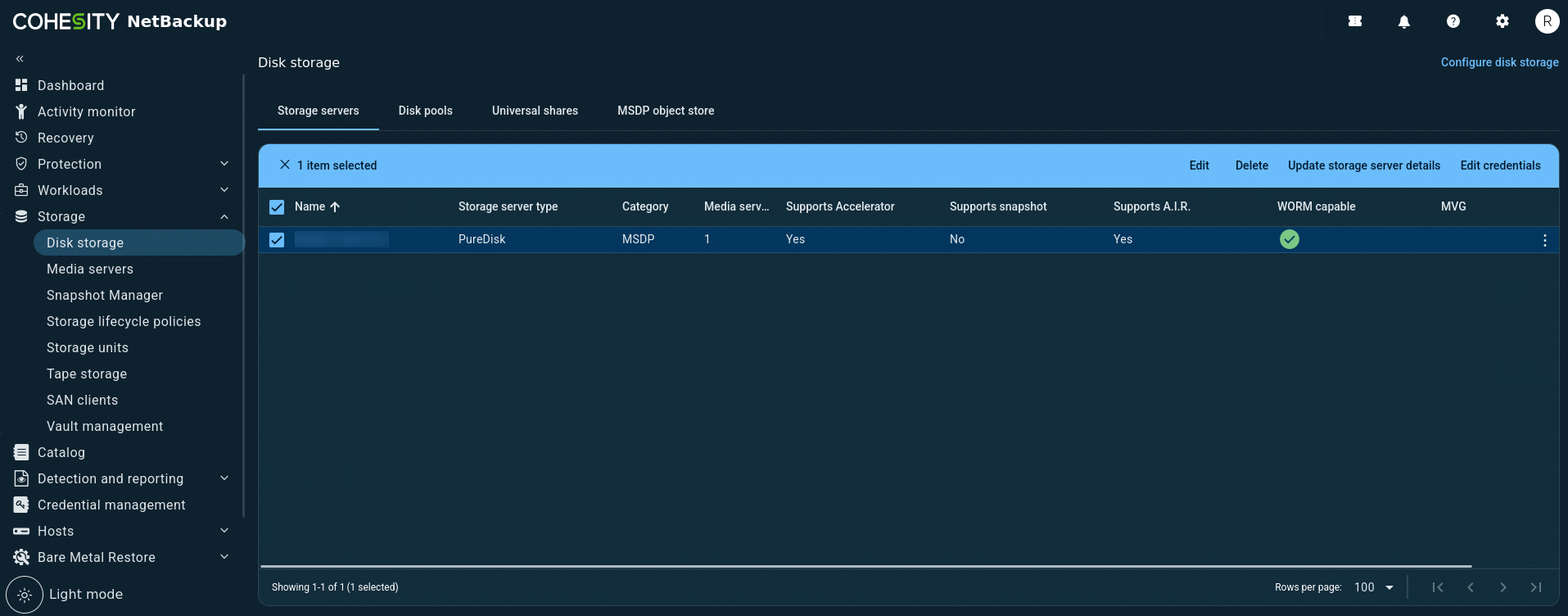Open Snapshot Manager in the sidebar
Viewport: 1568px width, 616px height.
point(105,295)
